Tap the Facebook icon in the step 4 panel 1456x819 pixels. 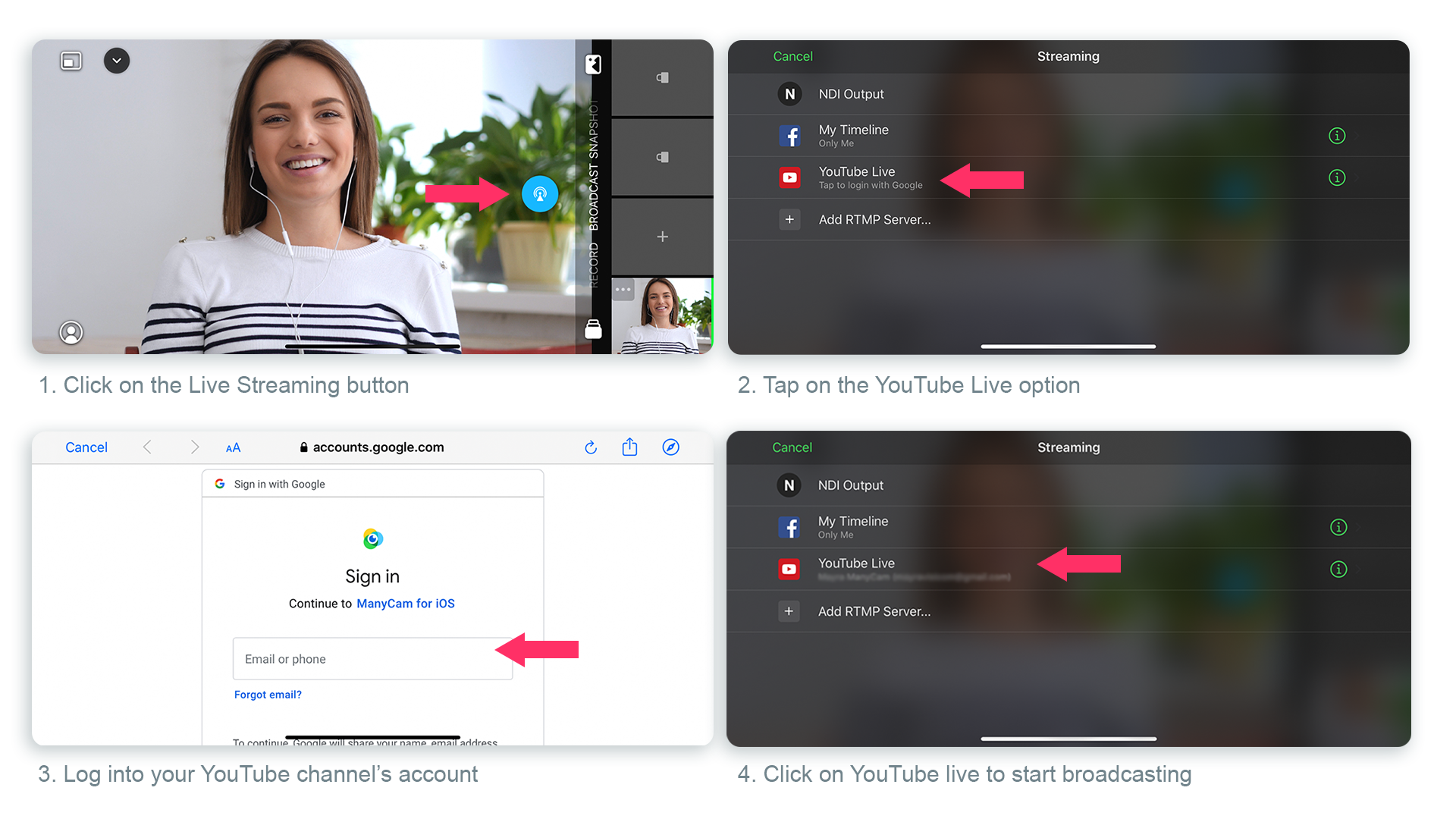pos(789,528)
